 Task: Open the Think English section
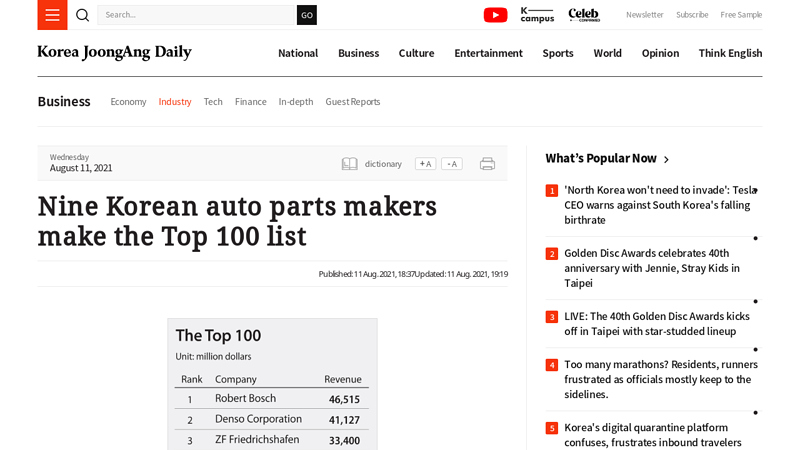pyautogui.click(x=730, y=53)
